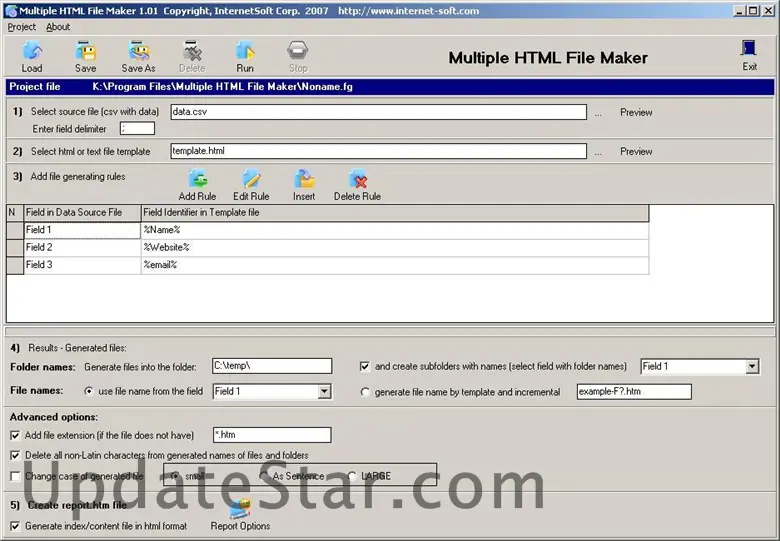The width and height of the screenshot is (780, 541).
Task: Select use file name from the field radio
Action: tap(89, 391)
